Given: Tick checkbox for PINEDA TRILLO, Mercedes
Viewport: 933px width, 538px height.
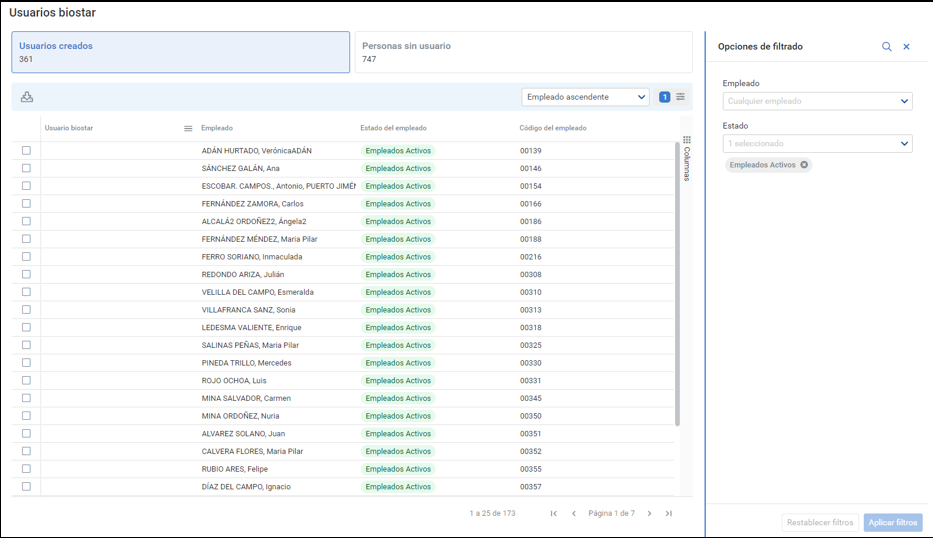Looking at the screenshot, I should point(26,362).
